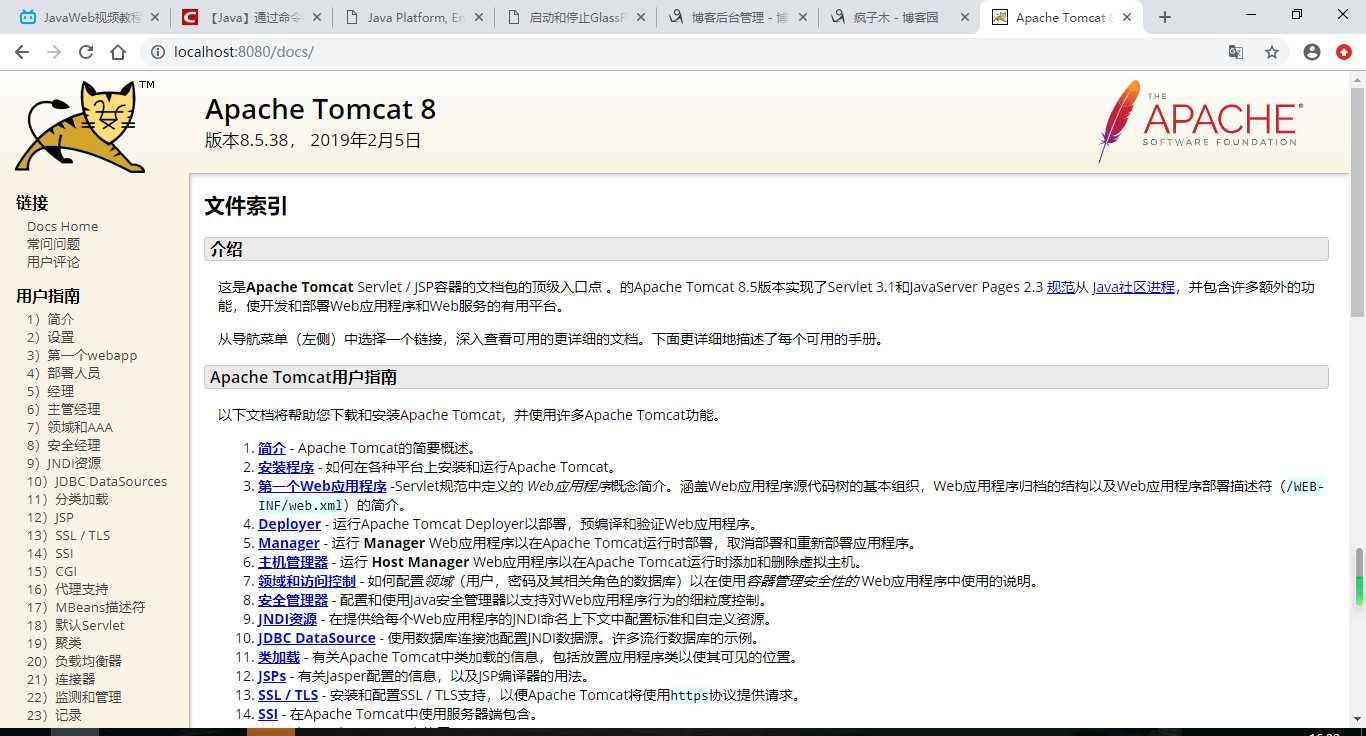Open sidebar item 2) 设置
The width and height of the screenshot is (1366, 736).
(x=50, y=337)
